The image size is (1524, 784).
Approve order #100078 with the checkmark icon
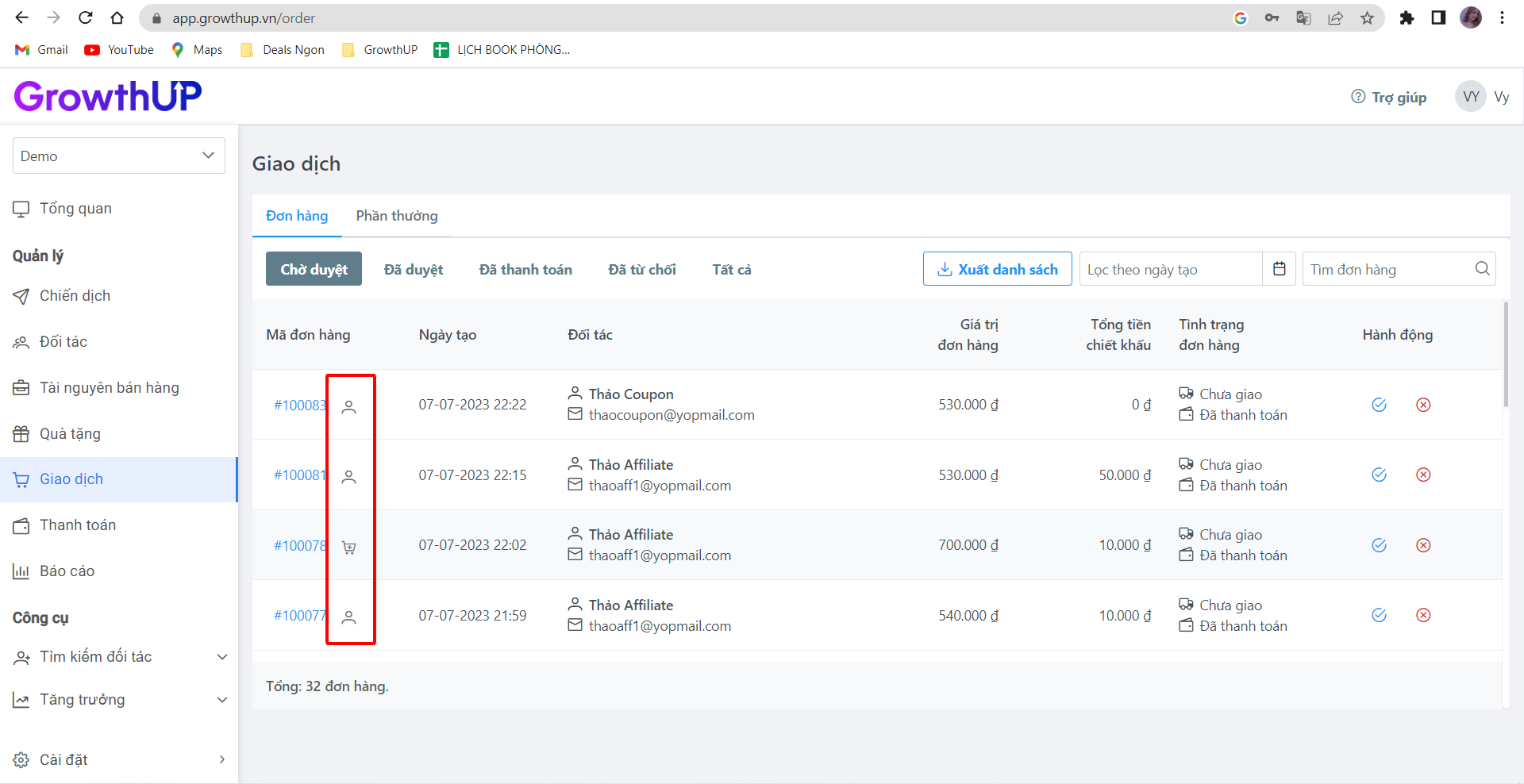point(1379,545)
